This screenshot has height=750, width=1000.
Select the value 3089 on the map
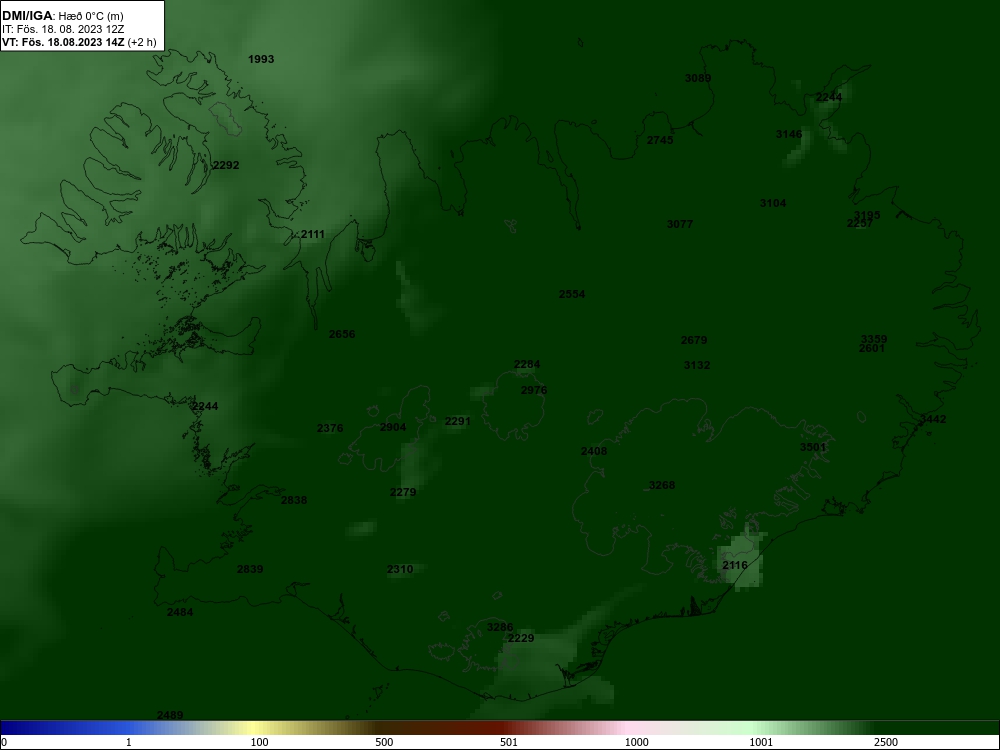tap(698, 78)
